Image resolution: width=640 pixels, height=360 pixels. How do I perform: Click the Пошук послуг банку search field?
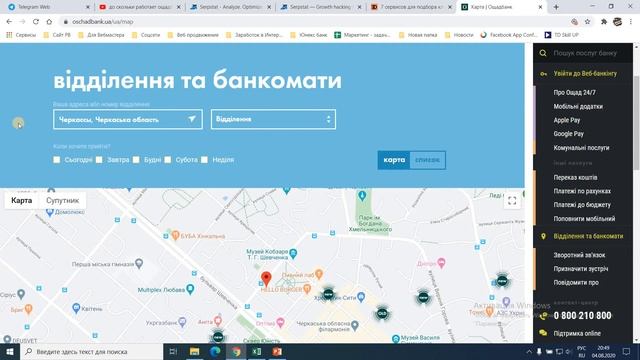click(585, 53)
